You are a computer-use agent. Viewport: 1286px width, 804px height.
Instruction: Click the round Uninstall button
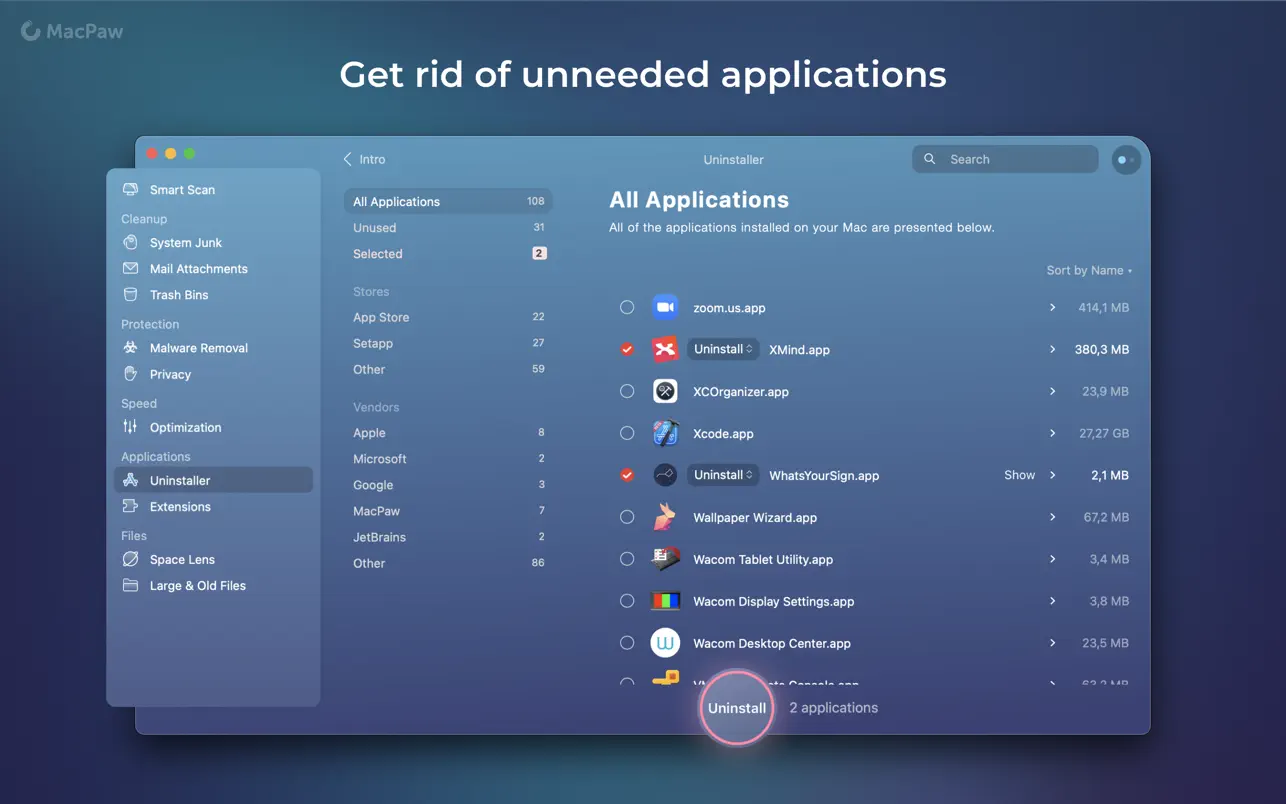pyautogui.click(x=737, y=707)
